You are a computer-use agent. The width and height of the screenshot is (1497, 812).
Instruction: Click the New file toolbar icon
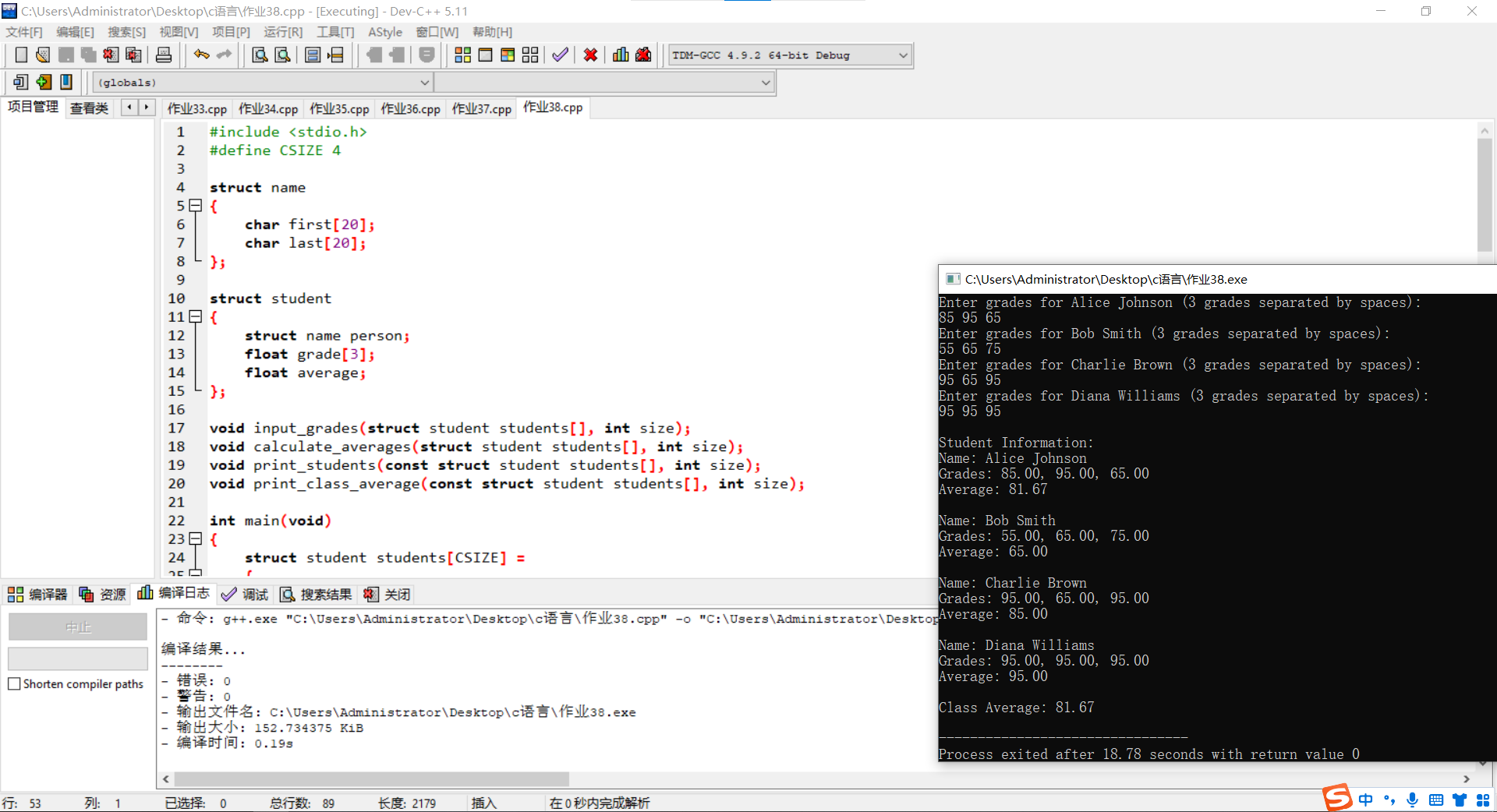(21, 55)
